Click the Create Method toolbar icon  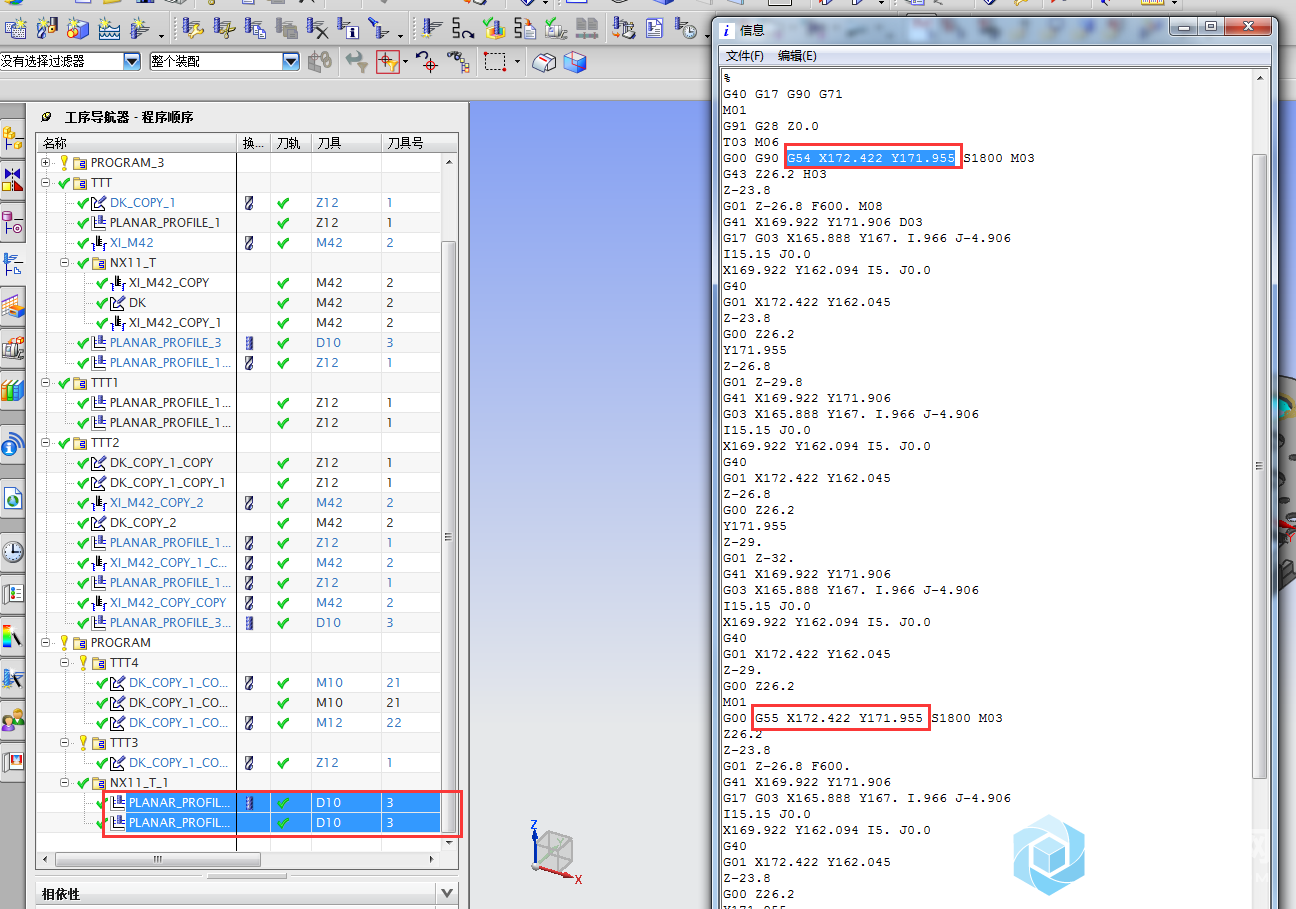pos(109,28)
